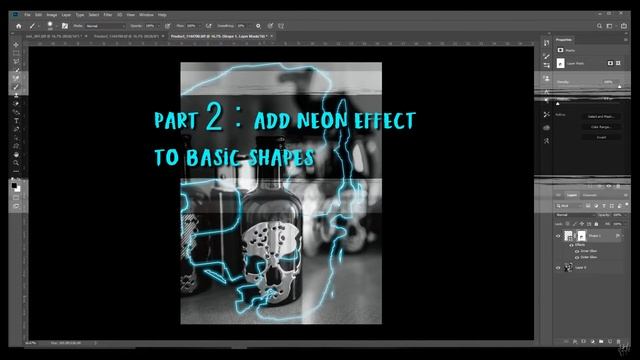This screenshot has width=640, height=360.
Task: Create new adjustment layer icon
Action: [593, 341]
